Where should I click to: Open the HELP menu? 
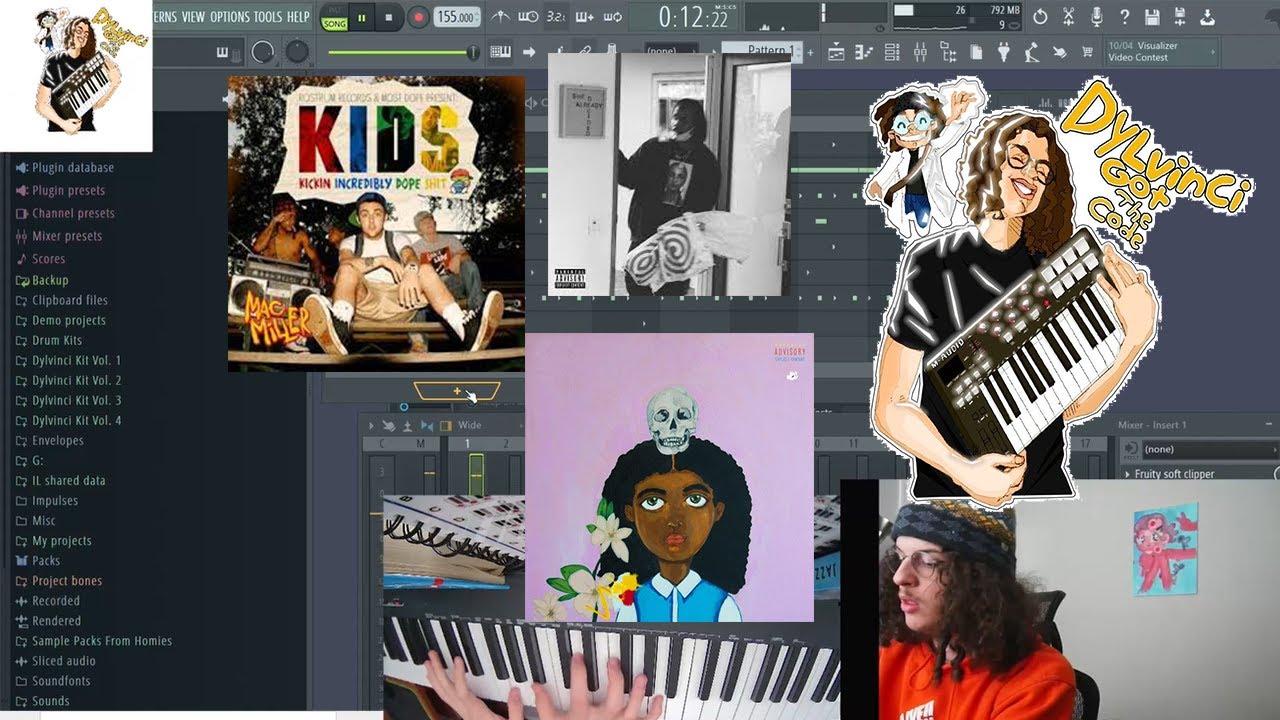coord(298,17)
